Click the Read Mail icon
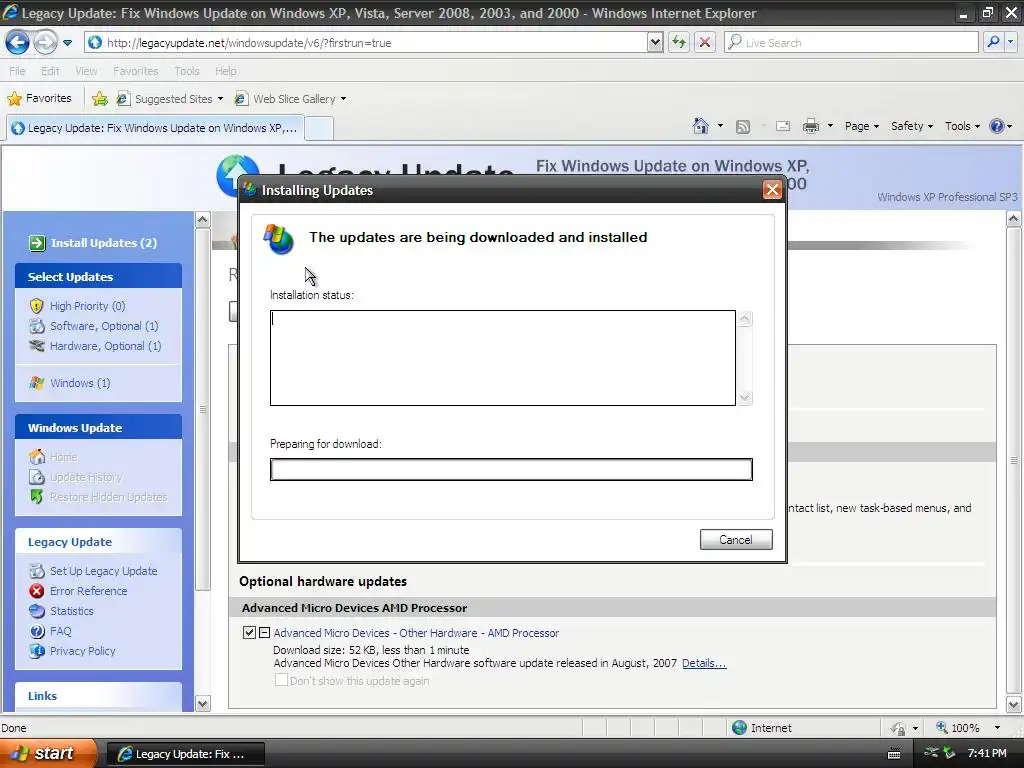Image resolution: width=1024 pixels, height=768 pixels. point(783,126)
